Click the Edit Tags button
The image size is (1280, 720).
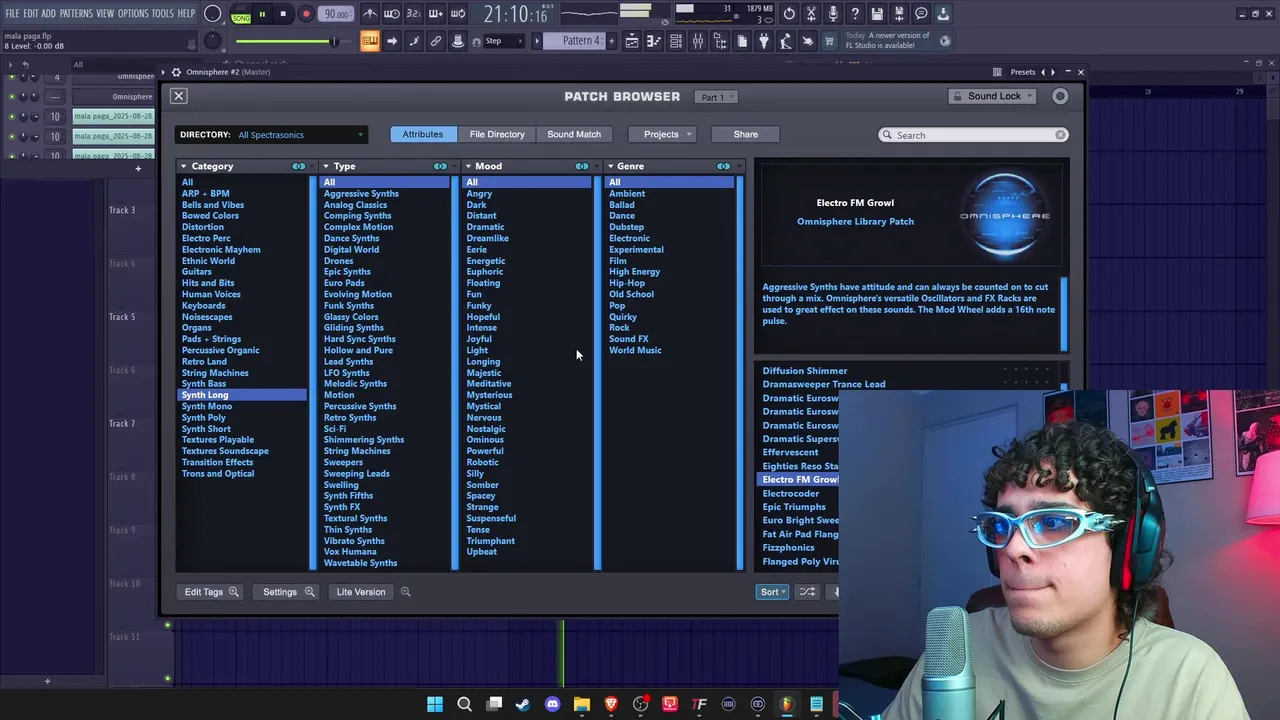tap(211, 592)
